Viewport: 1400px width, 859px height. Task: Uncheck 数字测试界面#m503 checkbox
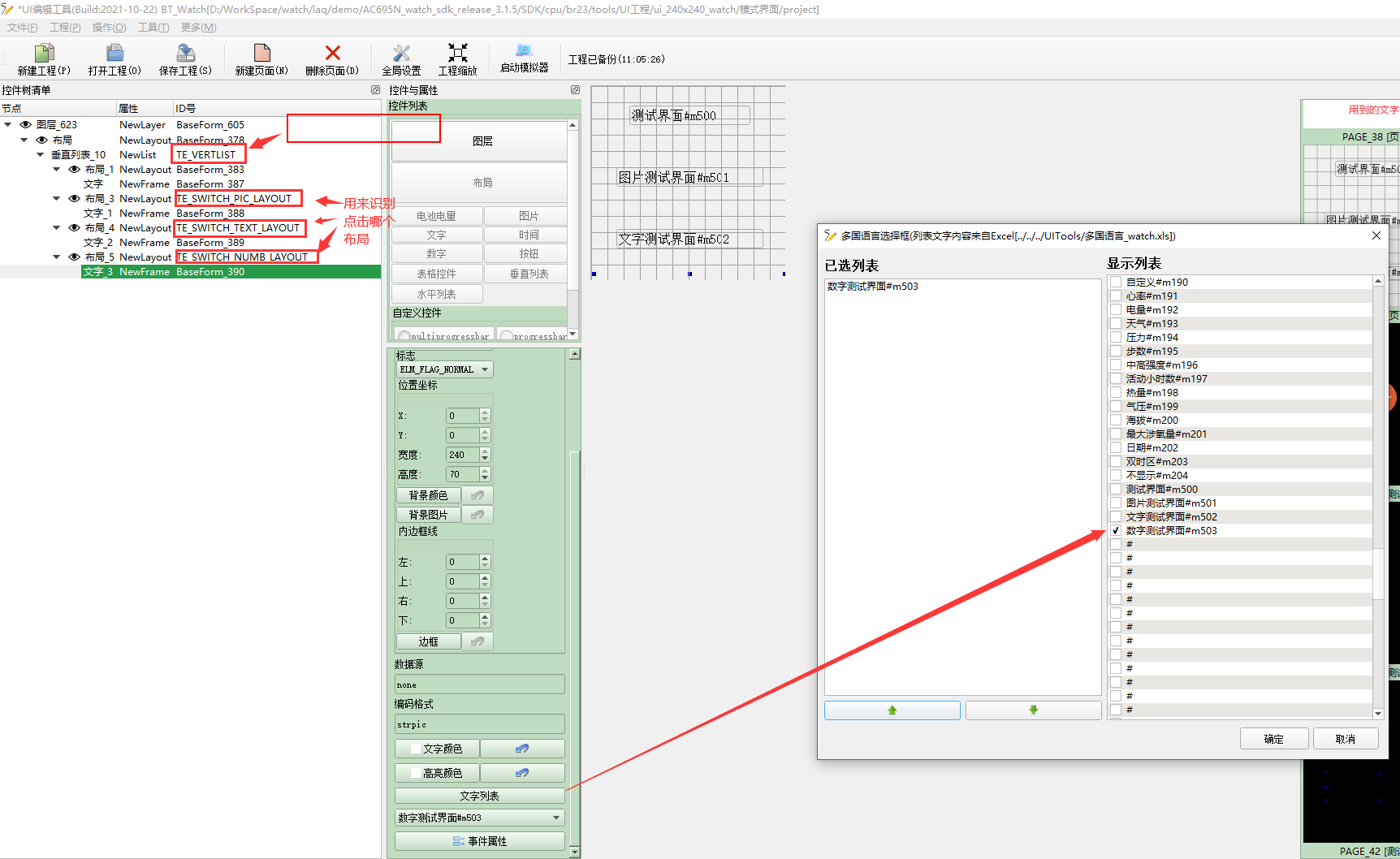pyautogui.click(x=1116, y=531)
